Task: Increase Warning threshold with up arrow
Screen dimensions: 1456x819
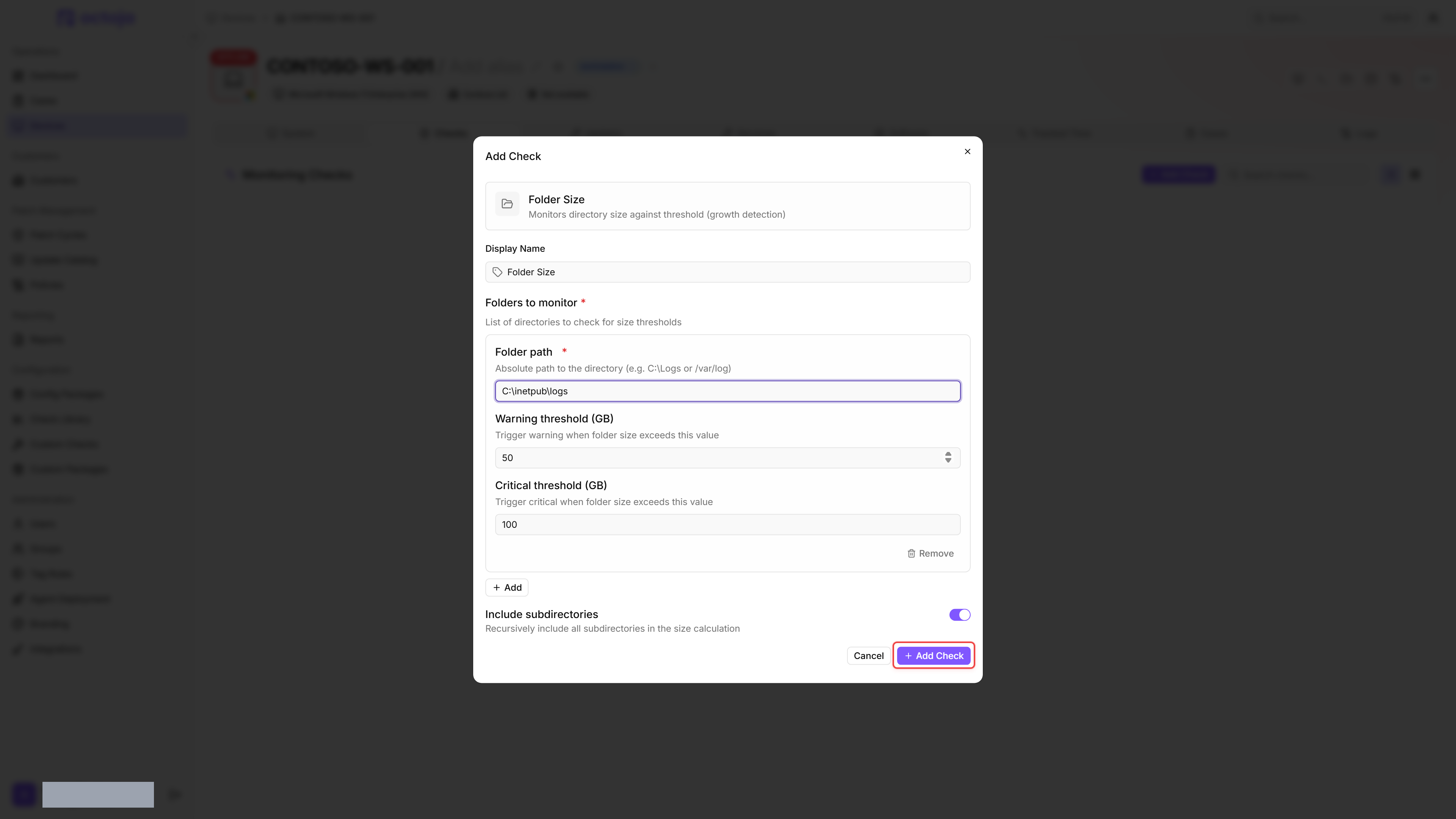Action: coord(948,454)
